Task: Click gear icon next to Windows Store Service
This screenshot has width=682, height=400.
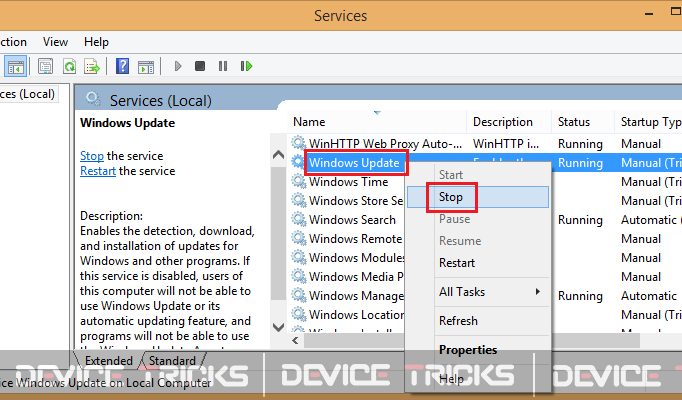Action: tap(298, 200)
